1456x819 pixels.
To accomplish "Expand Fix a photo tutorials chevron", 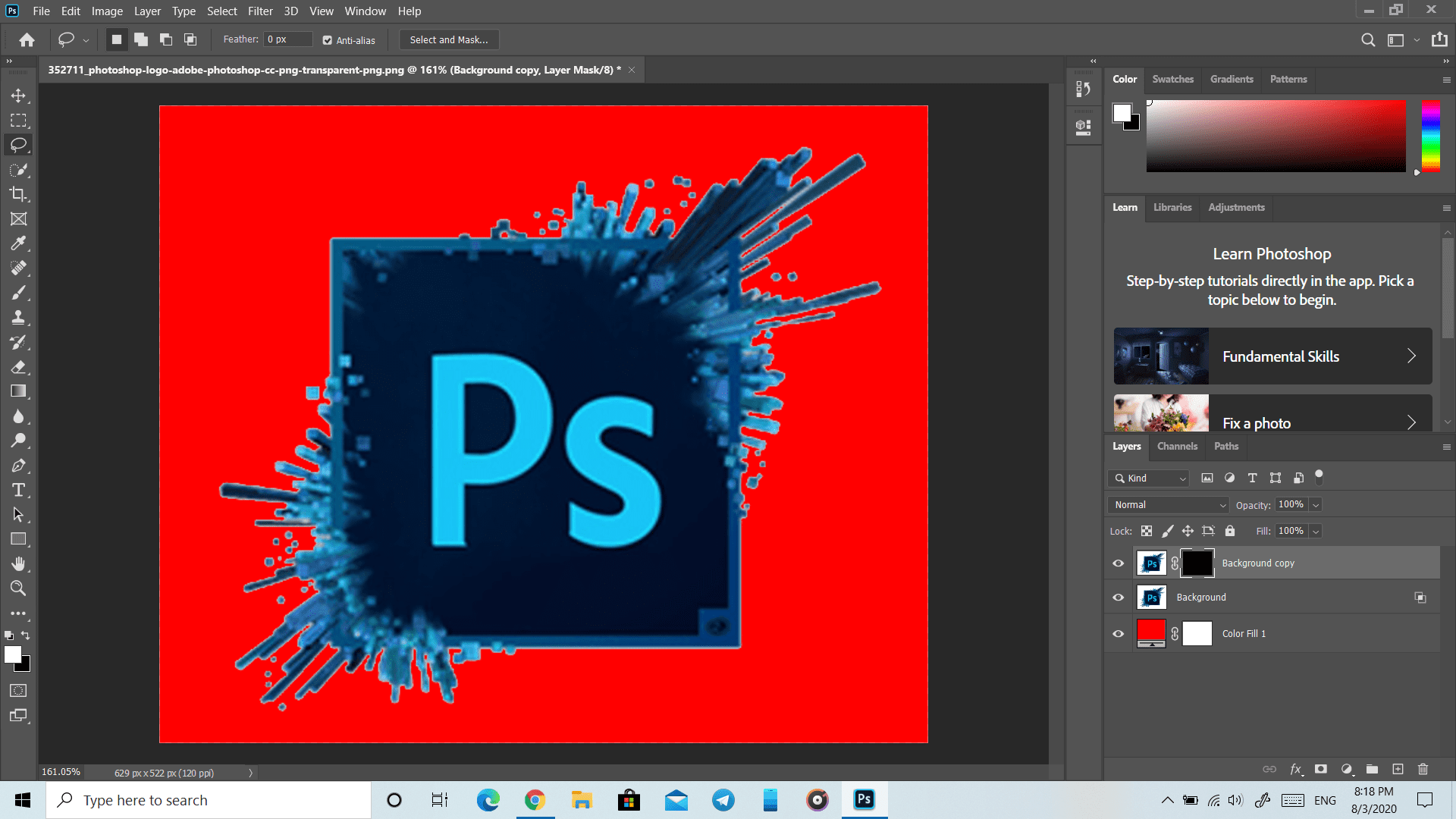I will 1411,422.
